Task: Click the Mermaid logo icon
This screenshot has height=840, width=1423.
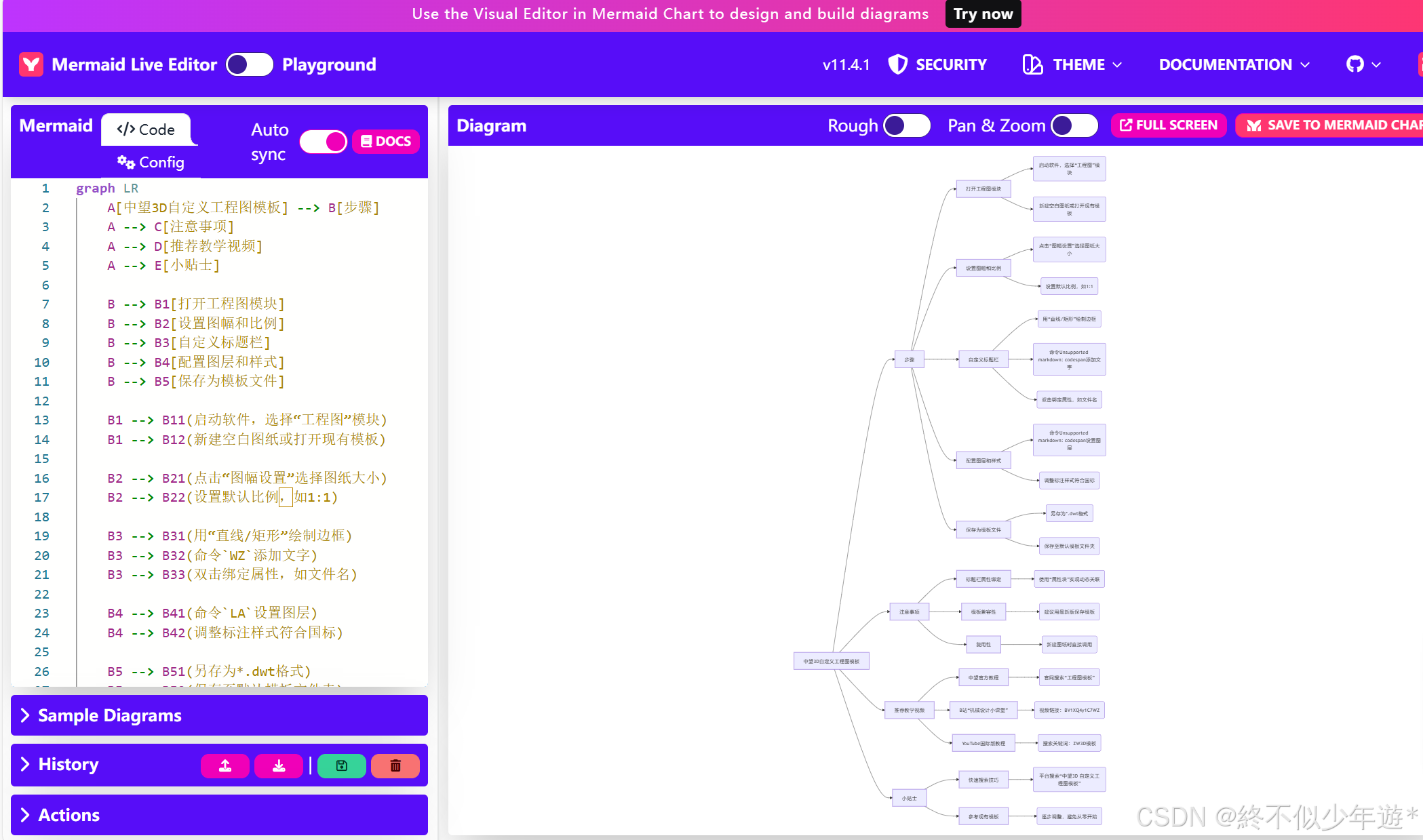Action: pos(31,64)
